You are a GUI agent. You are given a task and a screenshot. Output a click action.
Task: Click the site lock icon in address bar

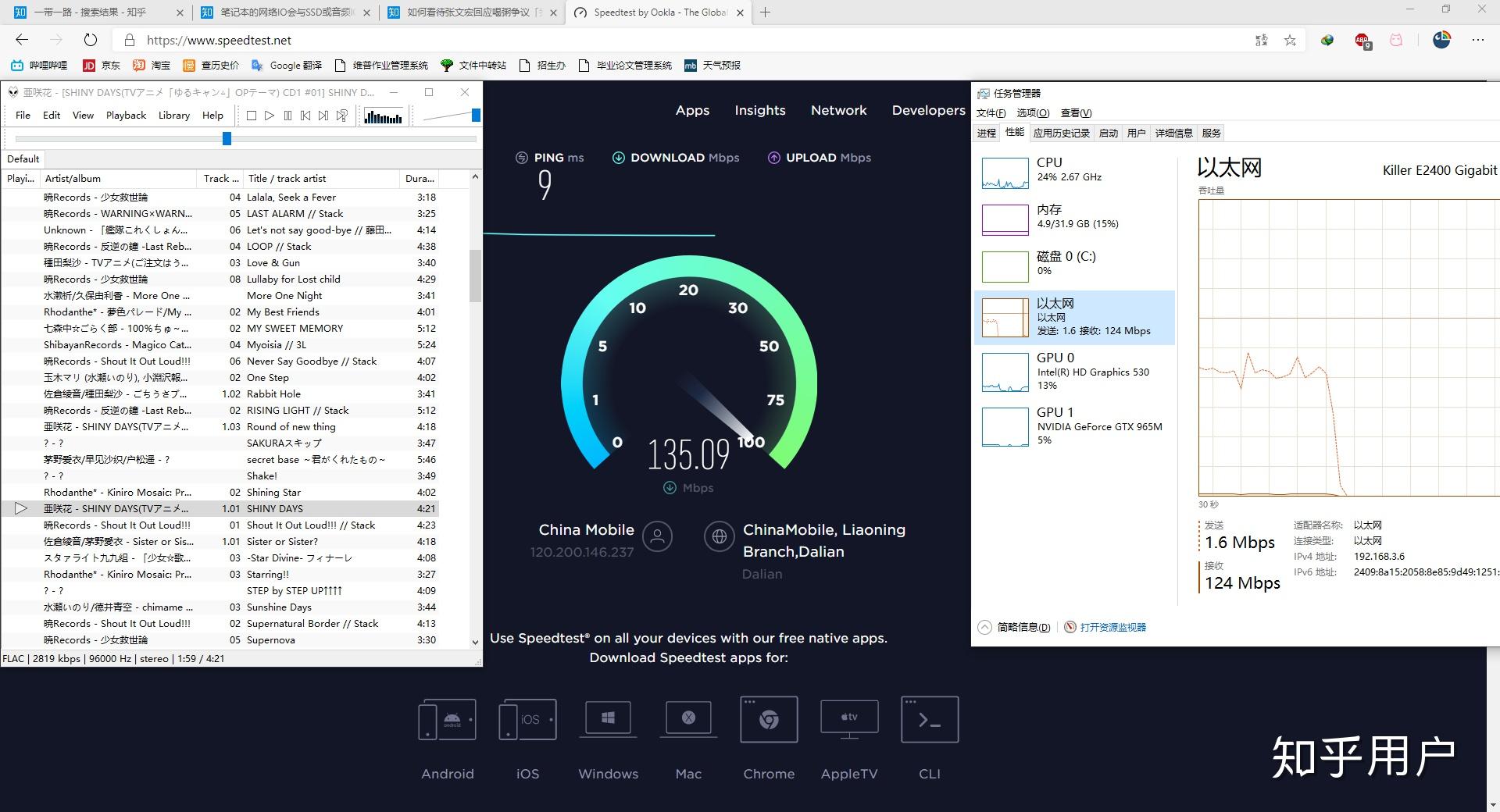point(130,40)
